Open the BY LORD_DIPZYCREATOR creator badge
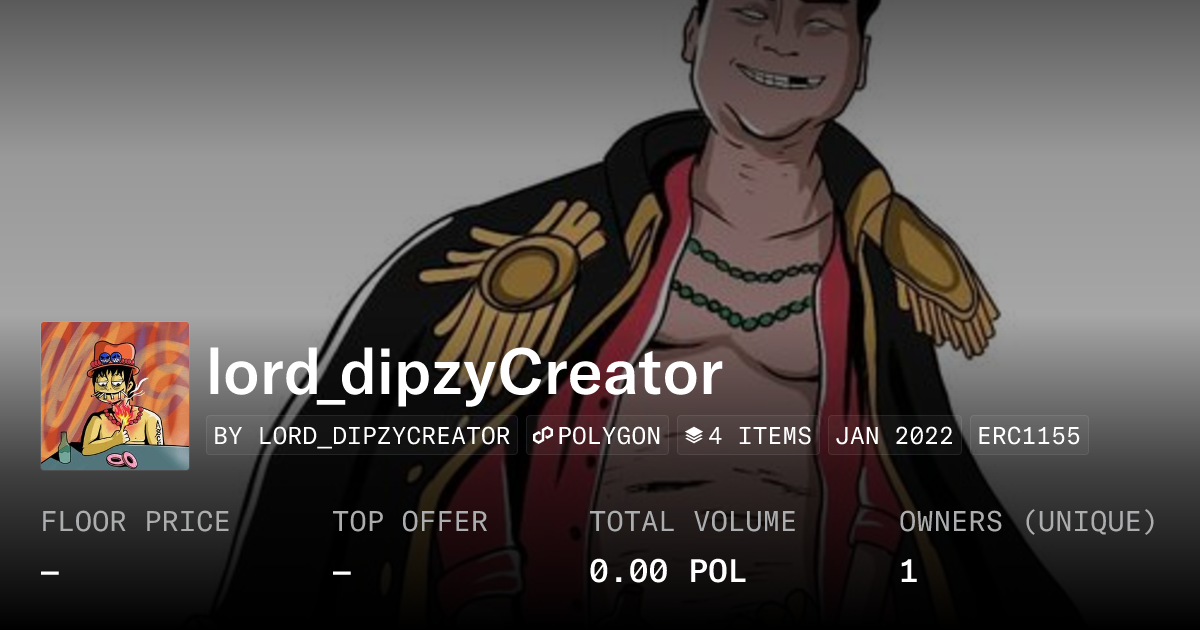 coord(362,436)
